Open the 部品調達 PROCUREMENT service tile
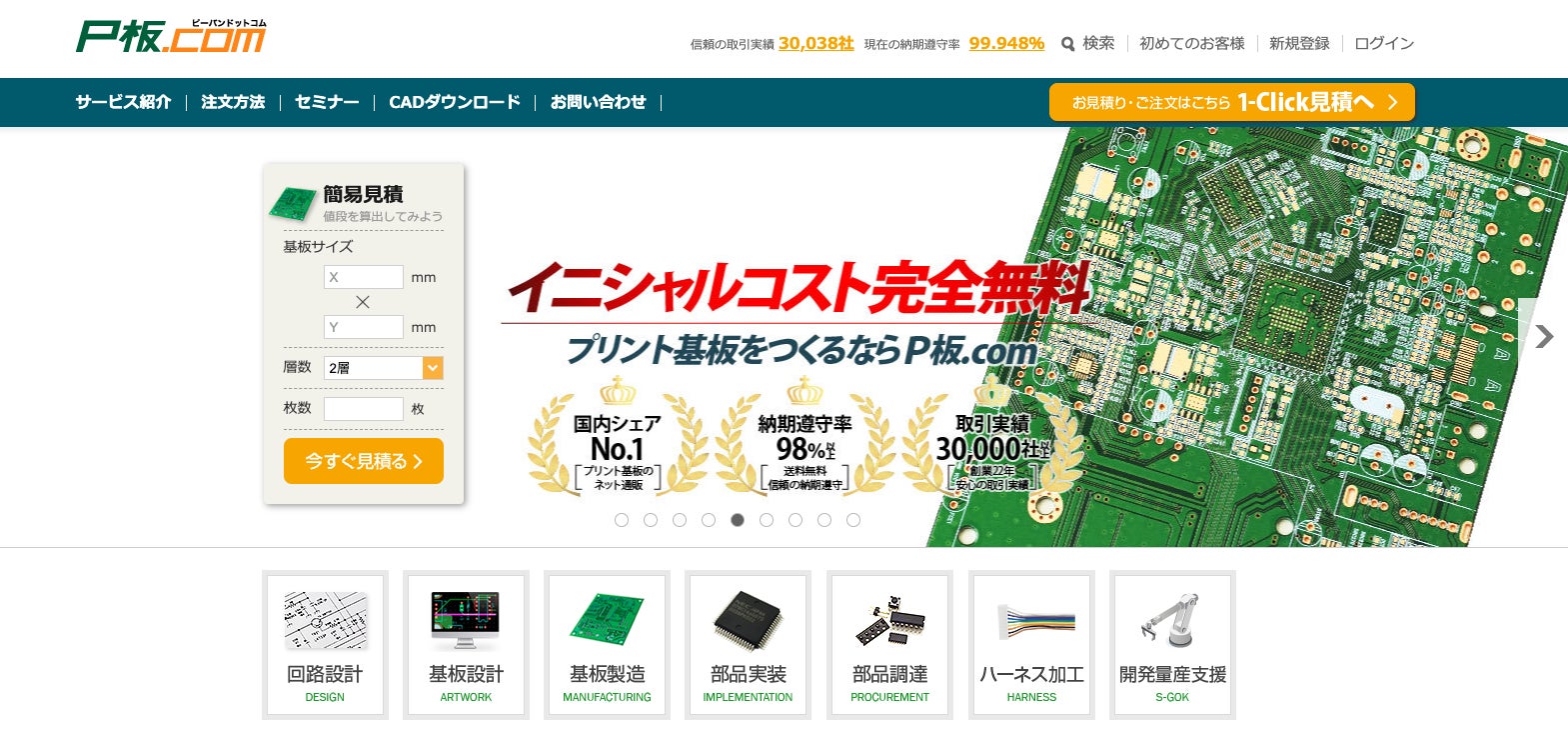1568x737 pixels. 889,645
